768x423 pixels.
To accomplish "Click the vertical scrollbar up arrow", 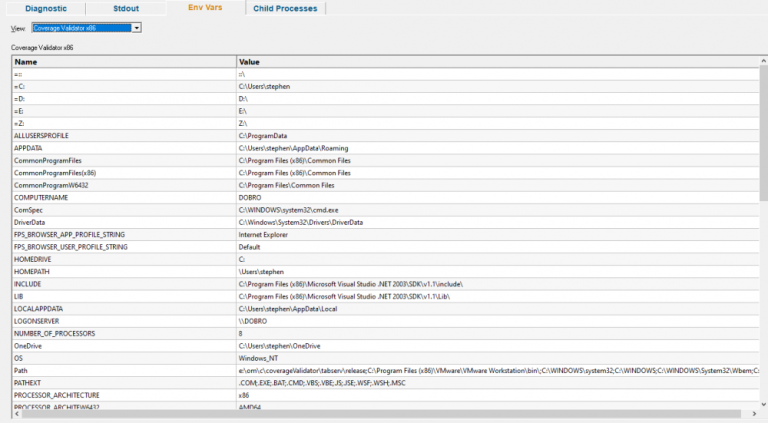I will (x=764, y=61).
